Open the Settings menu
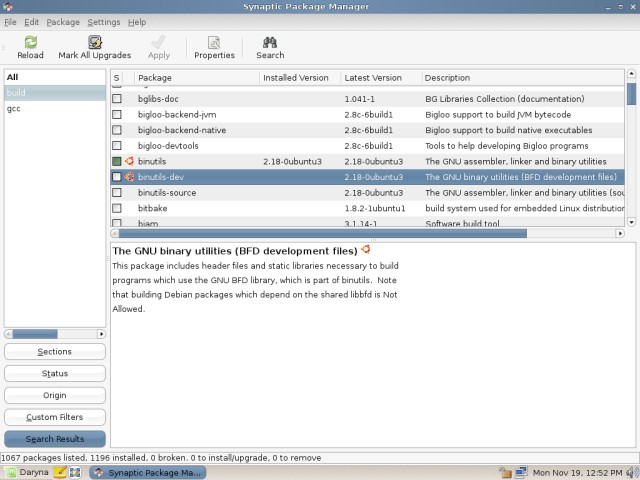This screenshot has height=480, width=640. [x=104, y=22]
